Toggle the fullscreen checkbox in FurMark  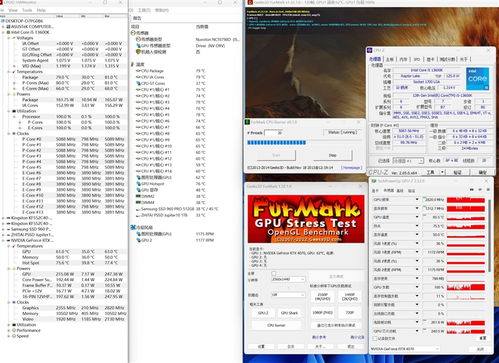[x=274, y=273]
